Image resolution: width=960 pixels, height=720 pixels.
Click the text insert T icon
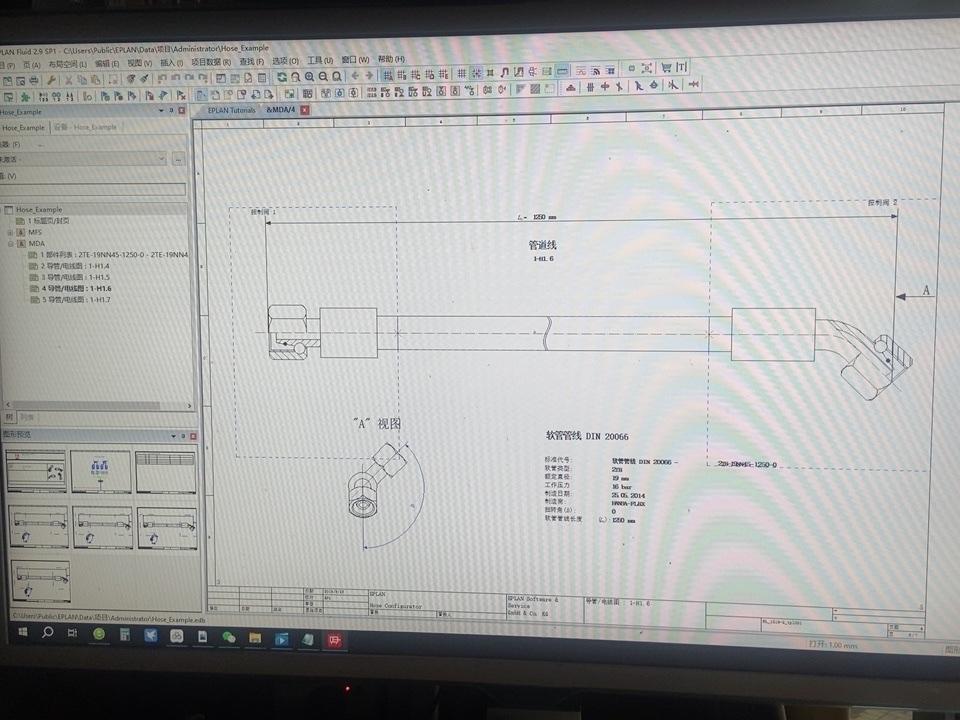[x=682, y=67]
